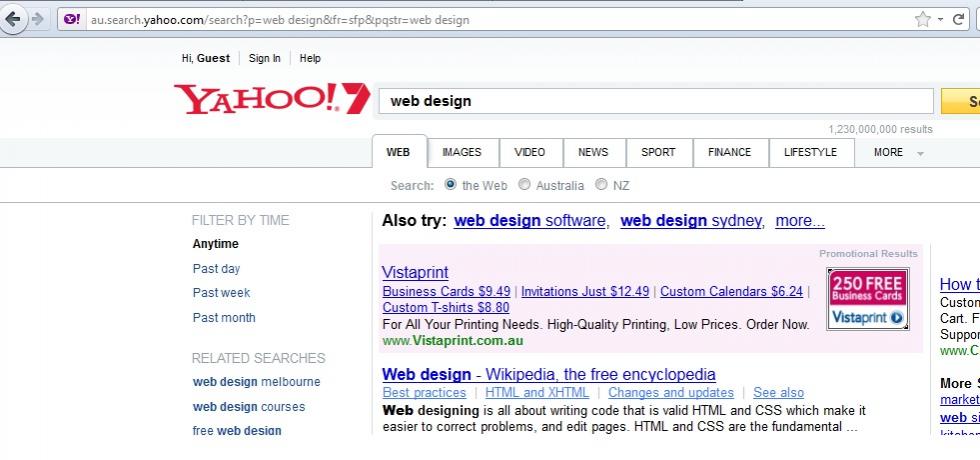Click the '1,230,000,000 results' count text
Screen dimensions: 980x460
(x=880, y=129)
